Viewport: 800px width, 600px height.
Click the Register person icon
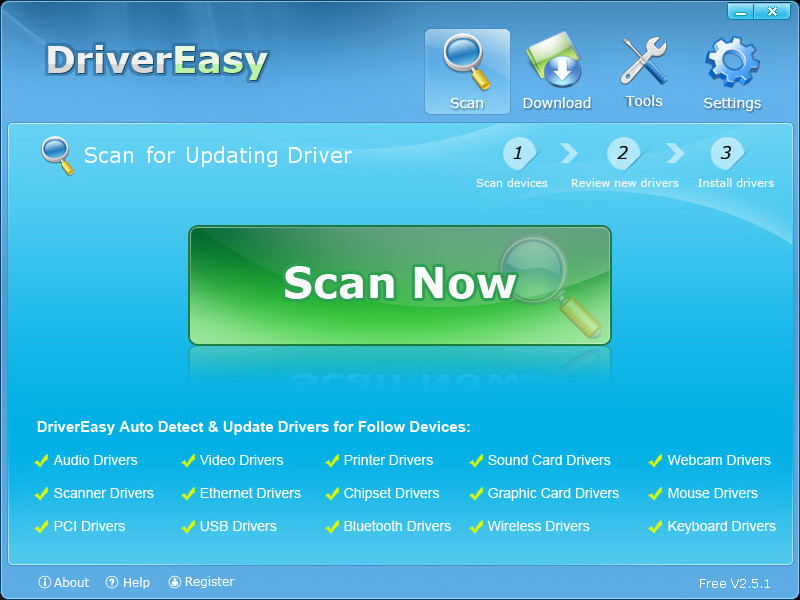point(174,582)
